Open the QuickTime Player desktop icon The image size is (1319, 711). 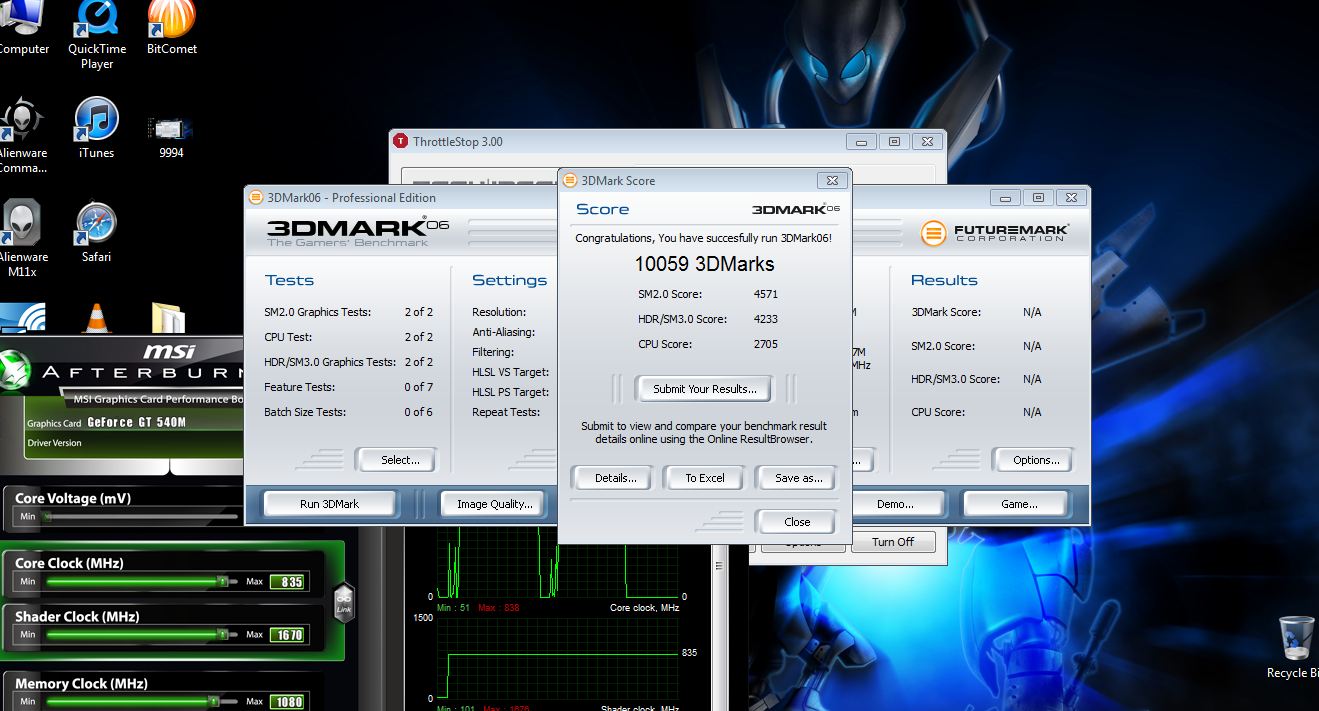tap(97, 35)
